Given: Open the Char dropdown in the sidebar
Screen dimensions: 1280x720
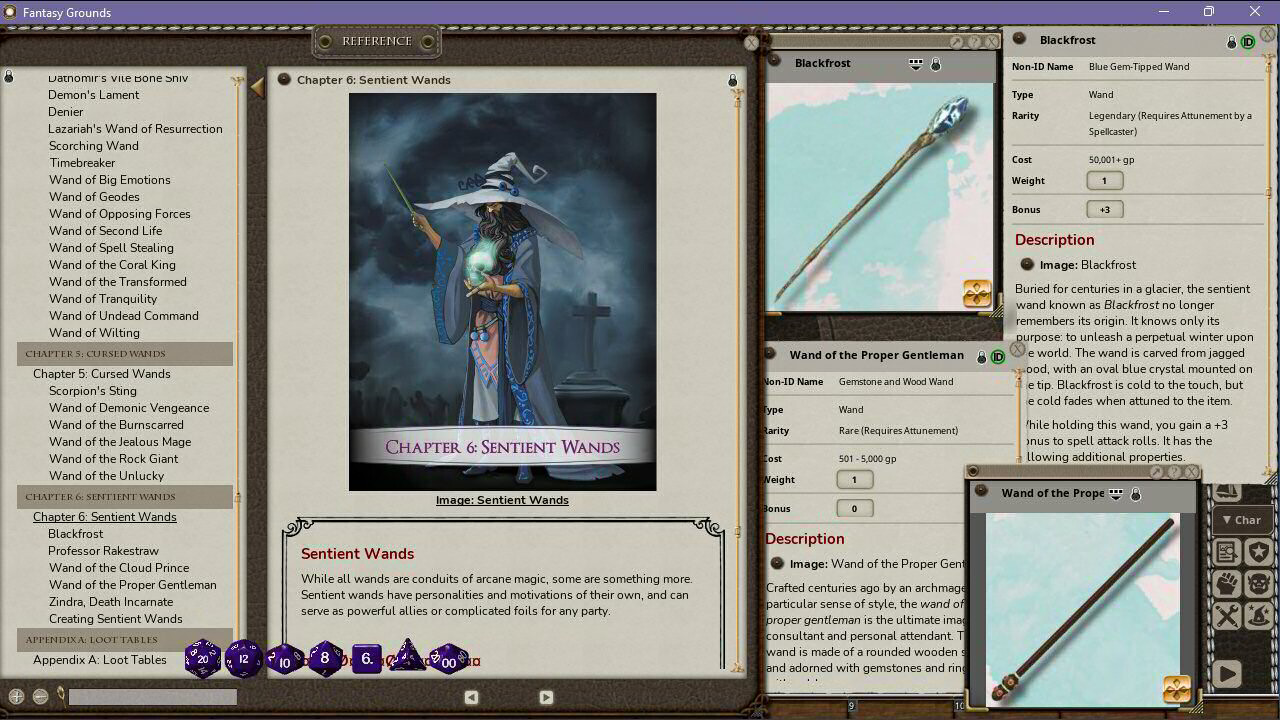Looking at the screenshot, I should pos(1242,519).
